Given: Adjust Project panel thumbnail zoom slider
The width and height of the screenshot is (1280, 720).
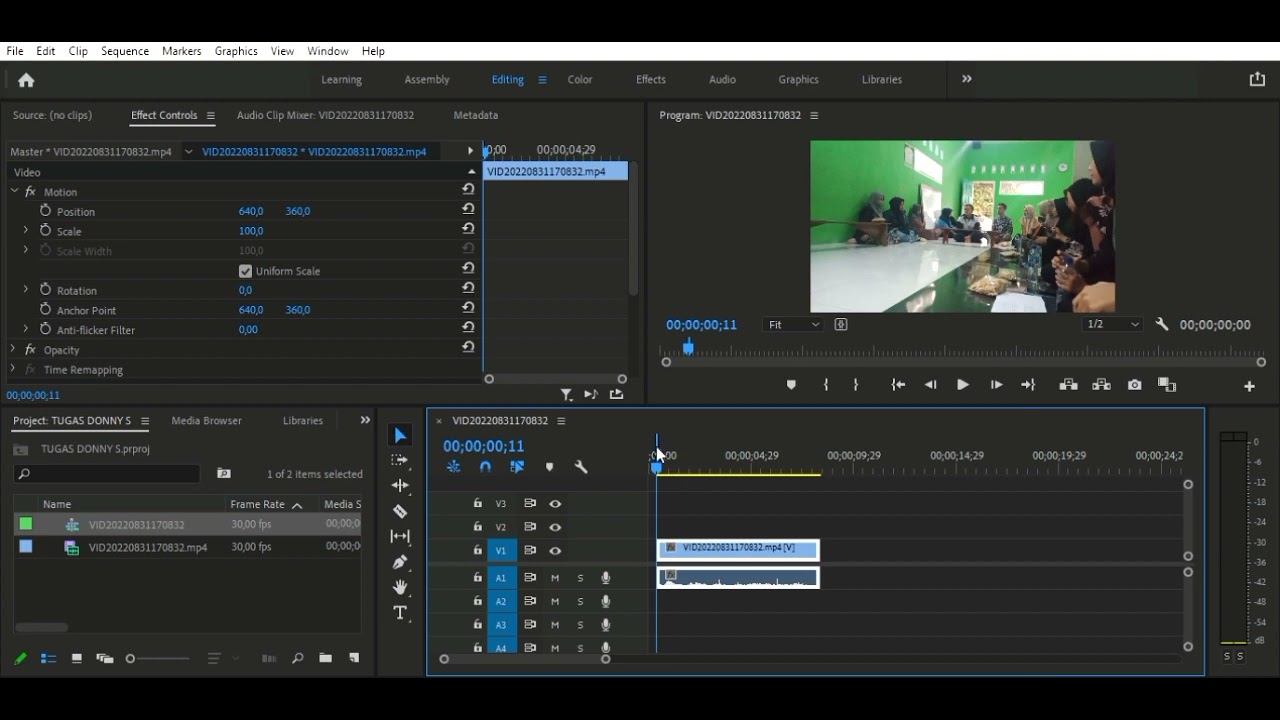Looking at the screenshot, I should 158,658.
